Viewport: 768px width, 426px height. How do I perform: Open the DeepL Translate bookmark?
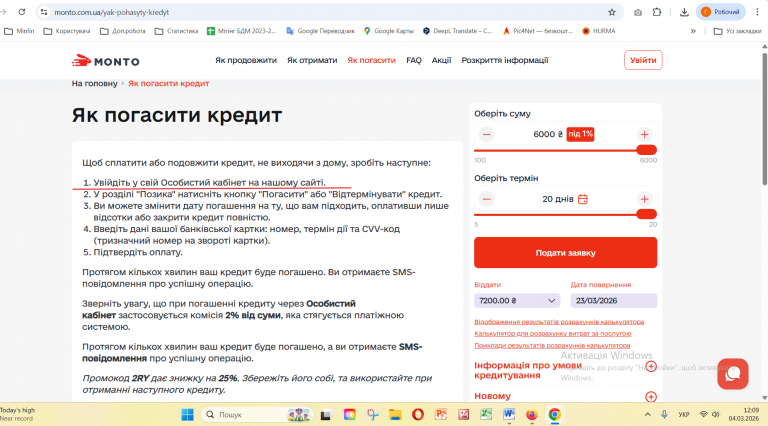tap(457, 31)
